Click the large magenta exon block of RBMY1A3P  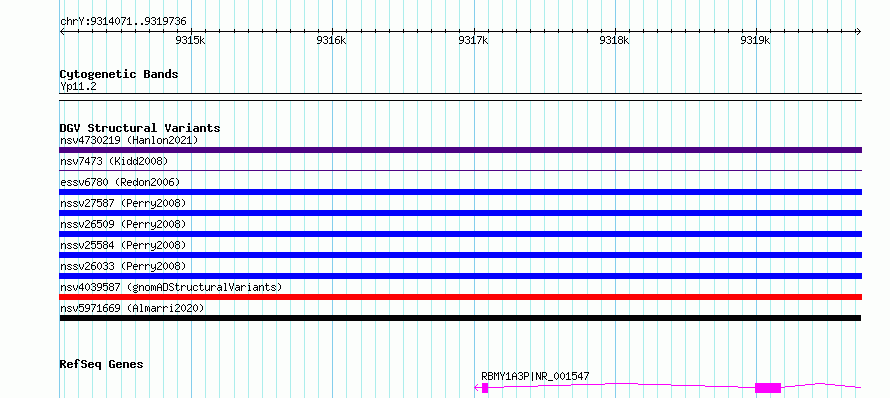[768, 388]
